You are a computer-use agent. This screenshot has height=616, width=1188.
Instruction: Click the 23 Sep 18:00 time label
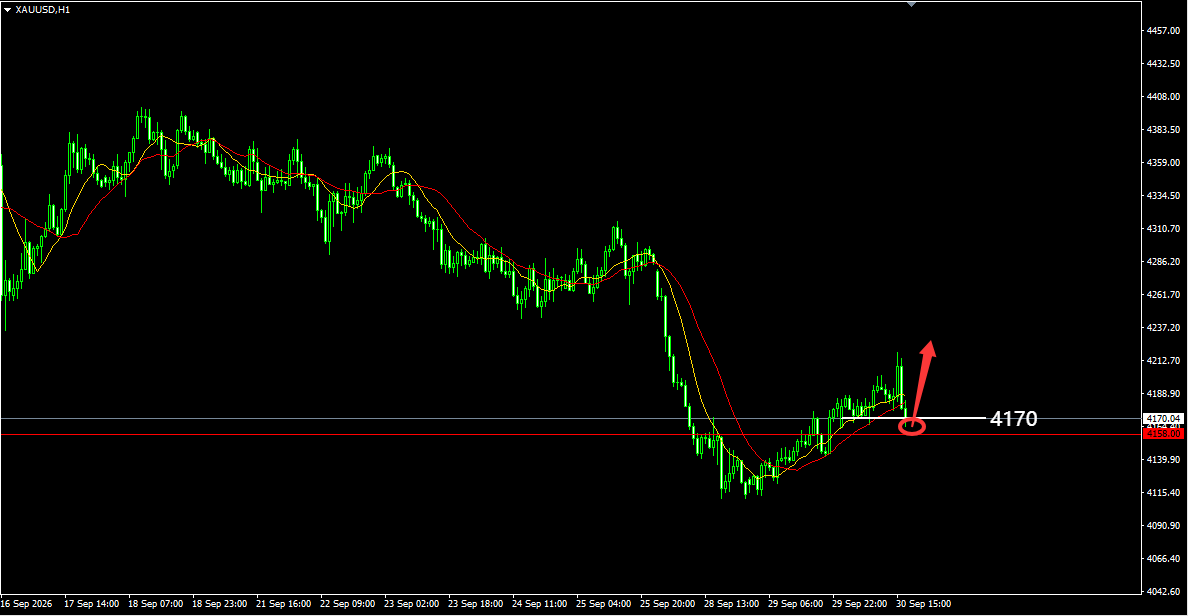tap(476, 604)
